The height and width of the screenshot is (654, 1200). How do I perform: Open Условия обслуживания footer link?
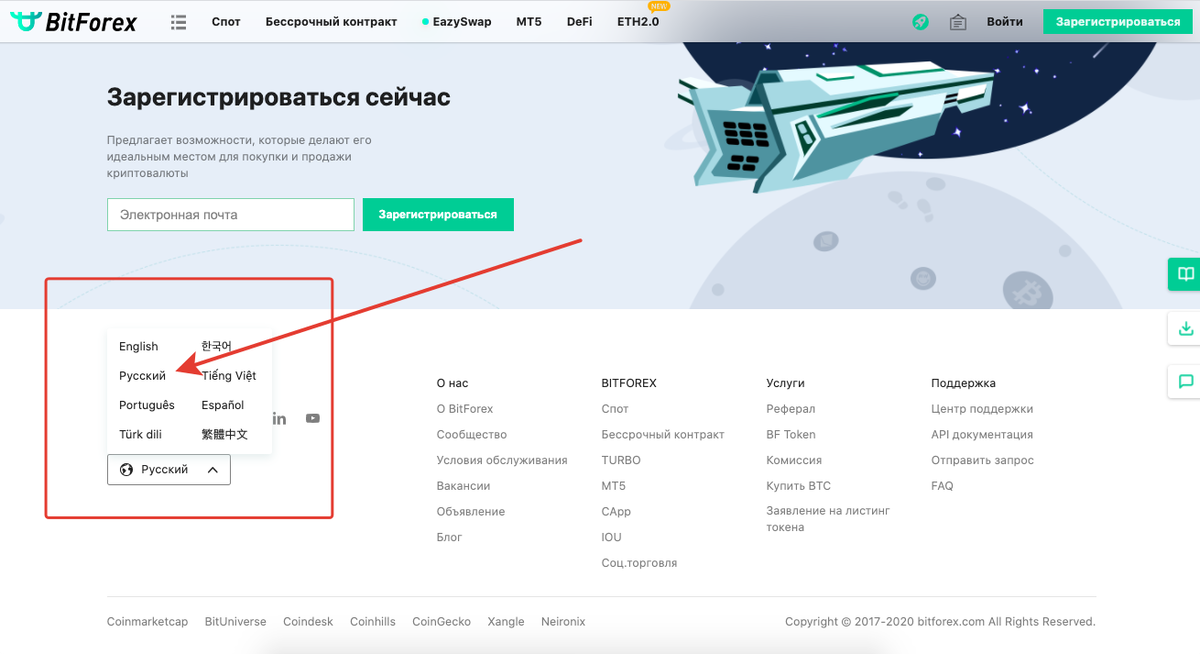(x=502, y=460)
